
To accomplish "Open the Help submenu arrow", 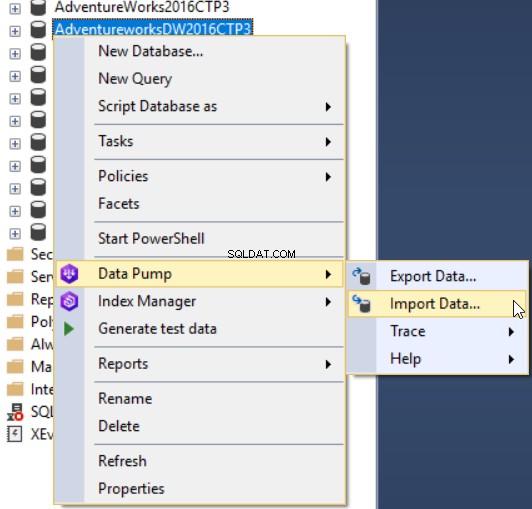I will (511, 359).
